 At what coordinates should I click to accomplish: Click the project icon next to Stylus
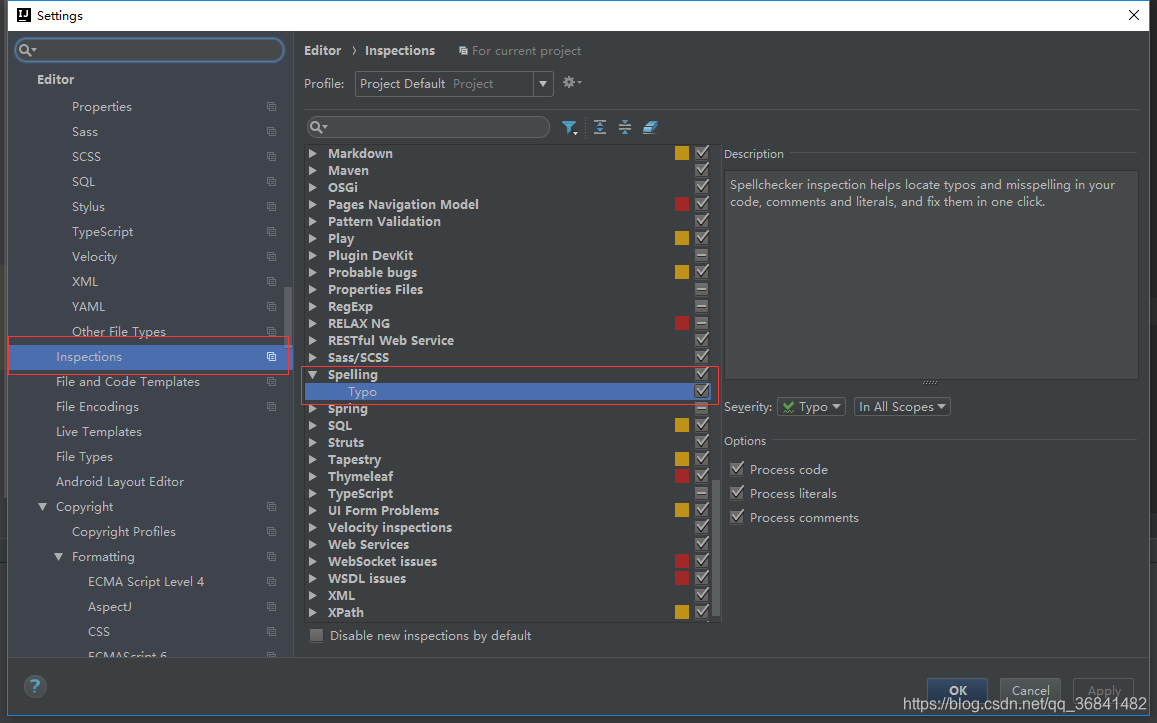(272, 207)
